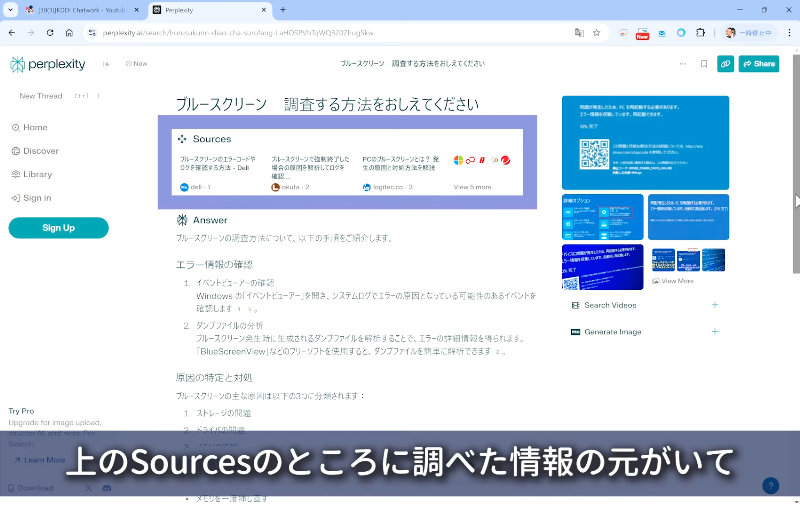Open the three-dots more options menu

[683, 64]
